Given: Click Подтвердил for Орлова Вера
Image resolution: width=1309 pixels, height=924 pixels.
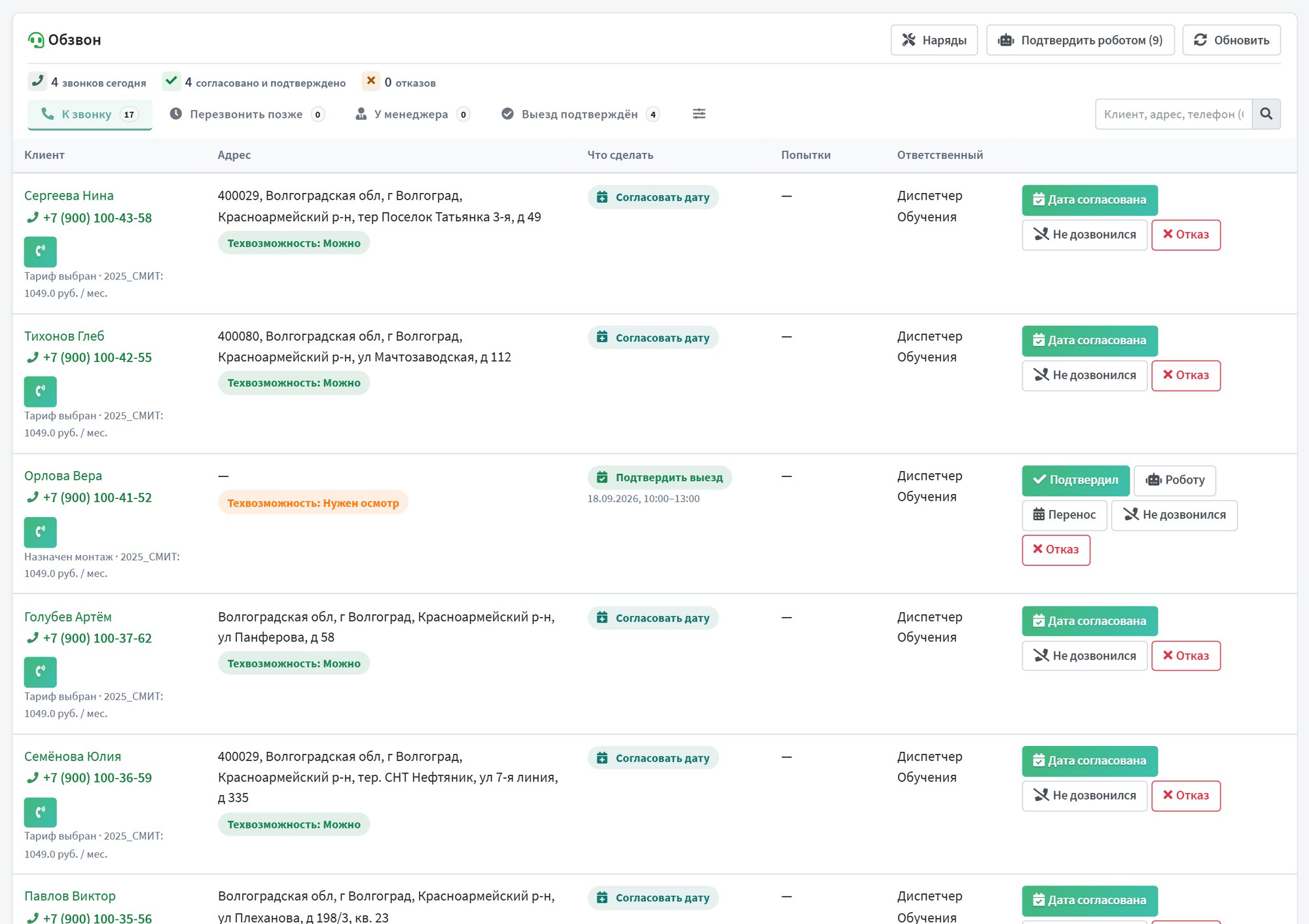Looking at the screenshot, I should click(1076, 480).
